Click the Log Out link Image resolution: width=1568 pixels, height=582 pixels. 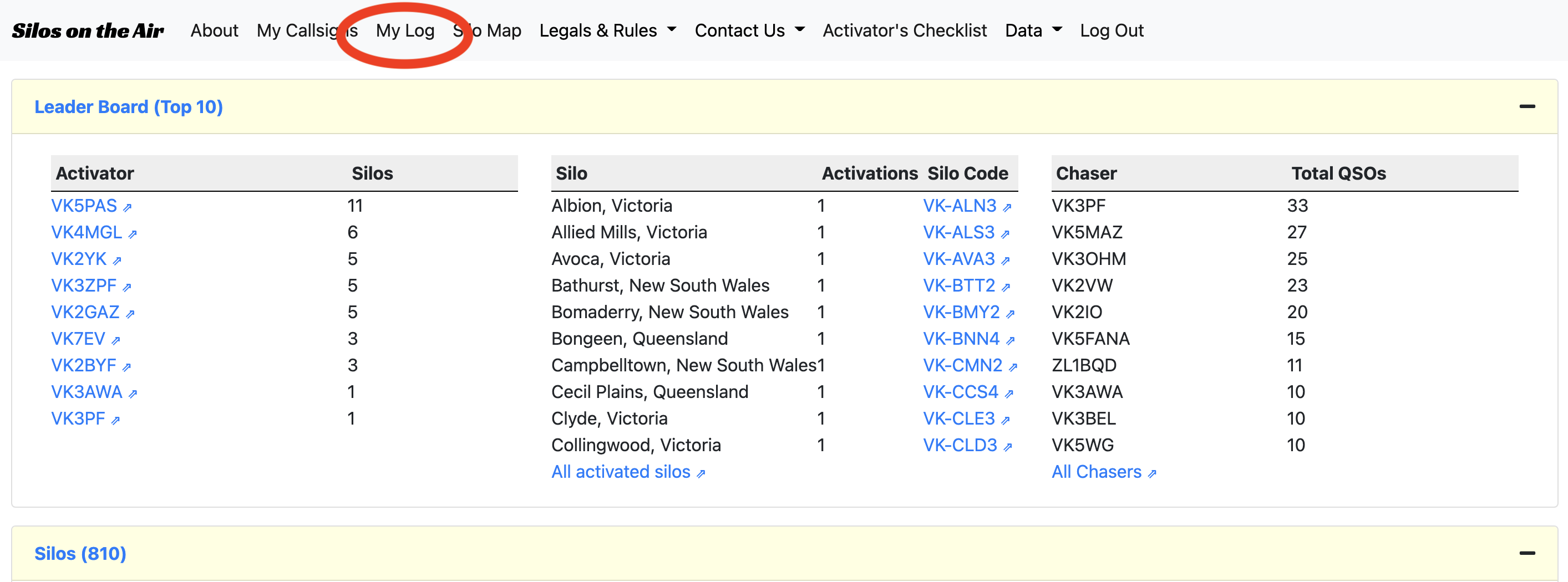click(1112, 30)
